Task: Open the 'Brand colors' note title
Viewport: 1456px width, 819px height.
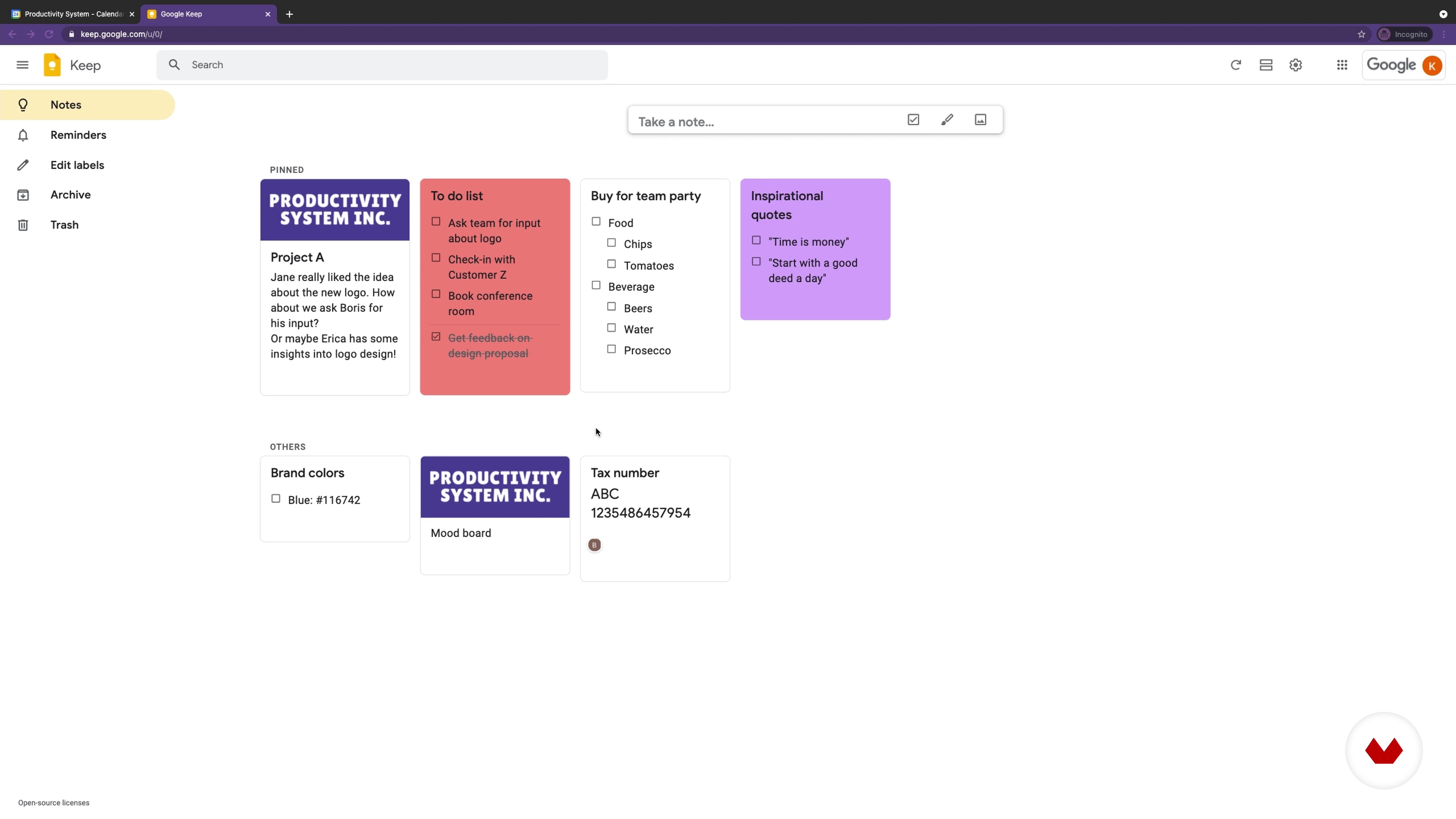Action: [x=308, y=473]
